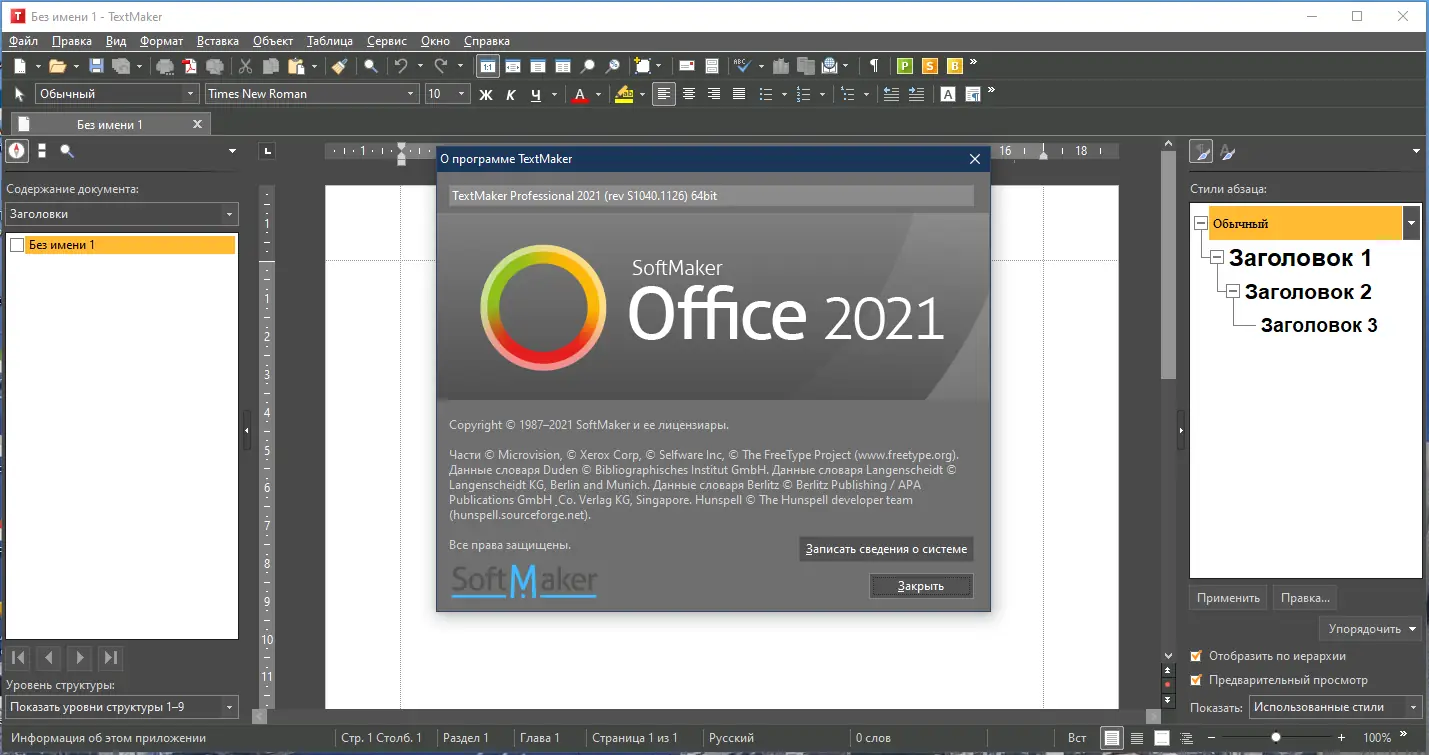
Task: Click the New document icon
Action: [x=19, y=66]
